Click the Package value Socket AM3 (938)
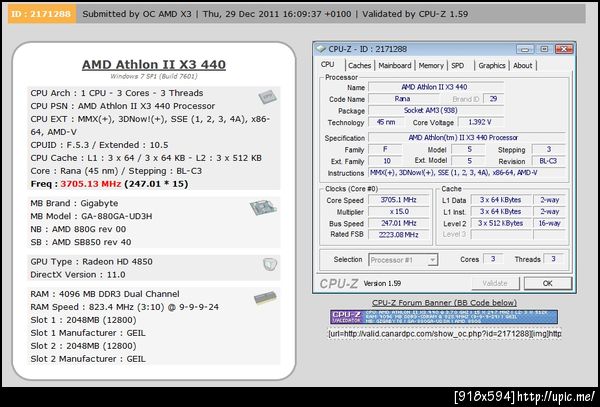 (x=436, y=111)
